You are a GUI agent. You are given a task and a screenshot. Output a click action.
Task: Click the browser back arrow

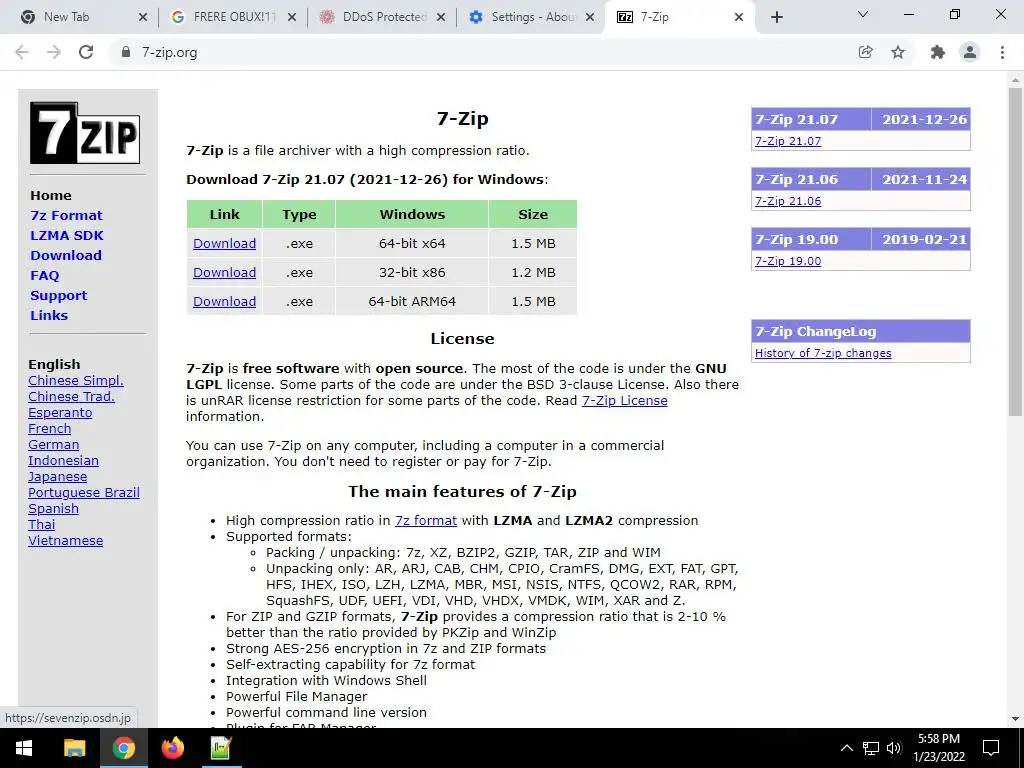click(22, 52)
